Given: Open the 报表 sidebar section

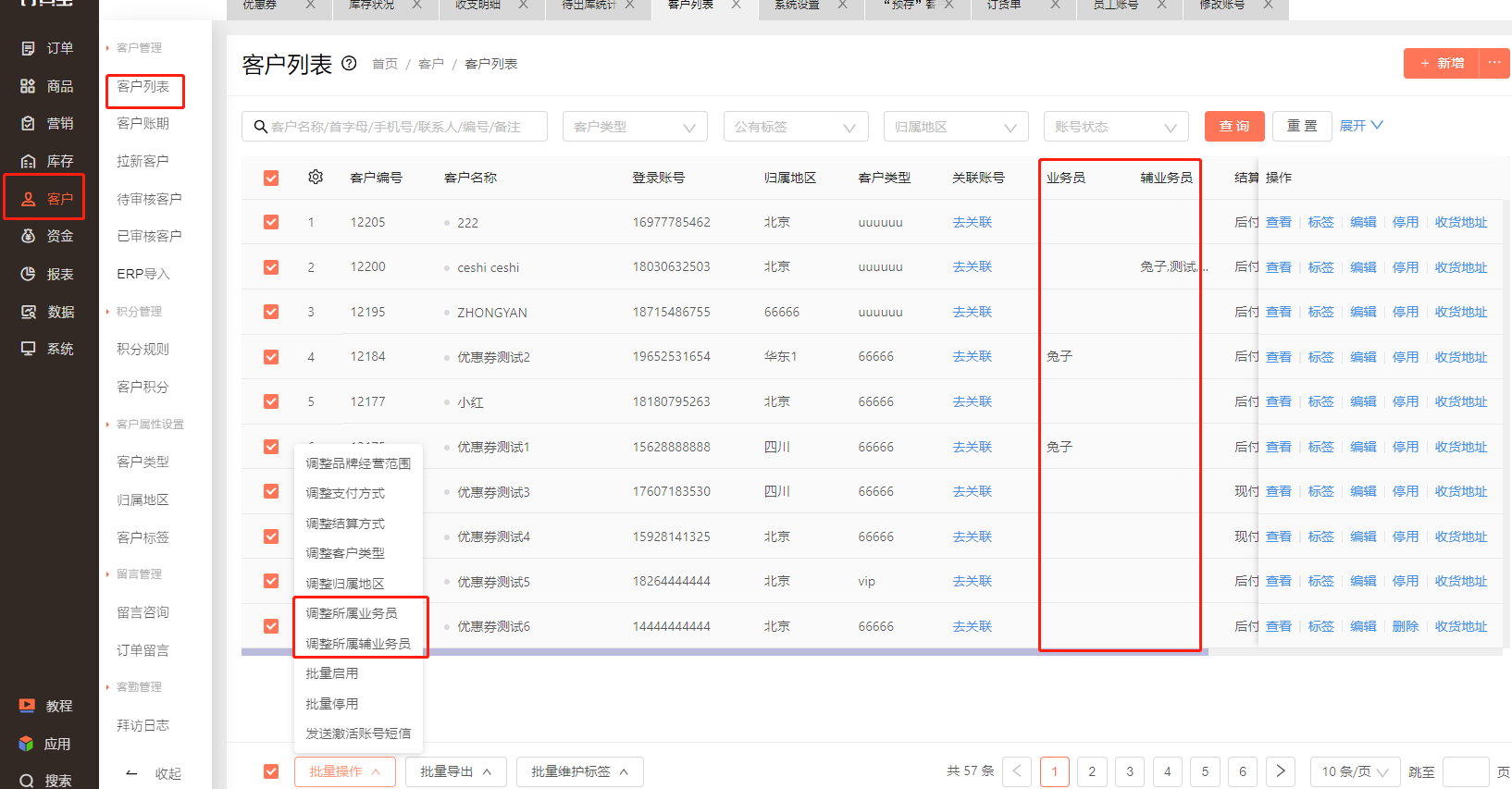Looking at the screenshot, I should point(46,274).
